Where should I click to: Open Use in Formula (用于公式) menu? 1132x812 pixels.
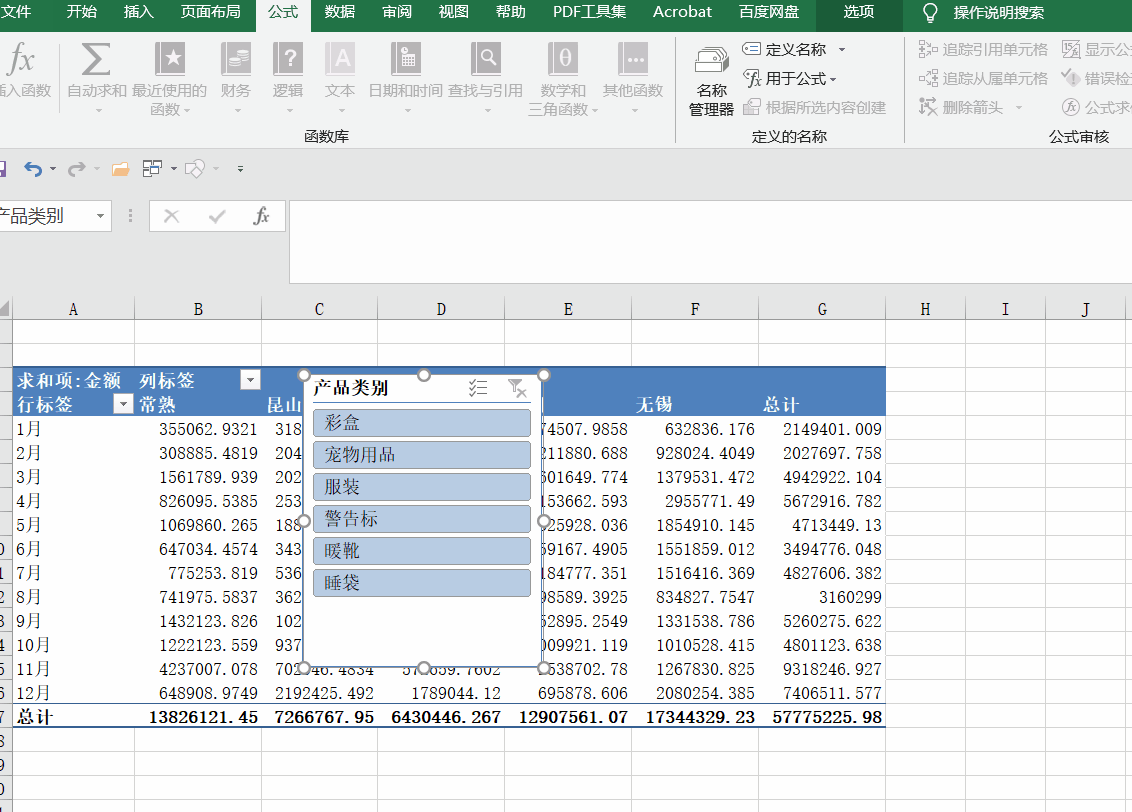[x=790, y=79]
